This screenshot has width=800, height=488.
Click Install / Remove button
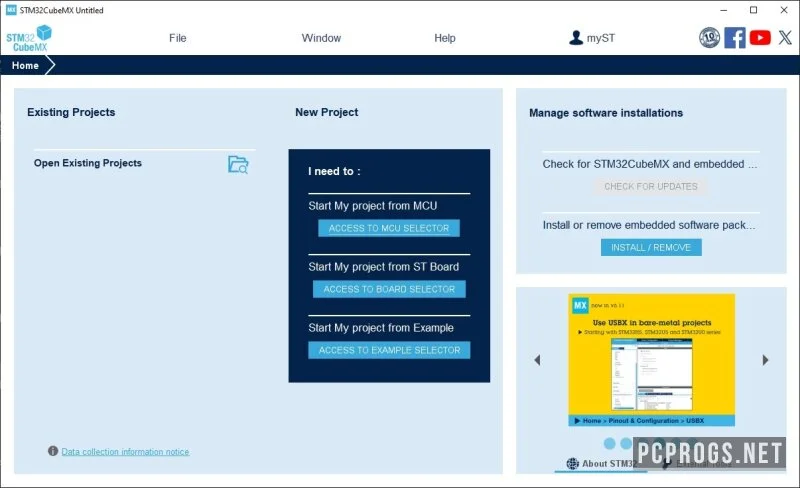(x=651, y=248)
